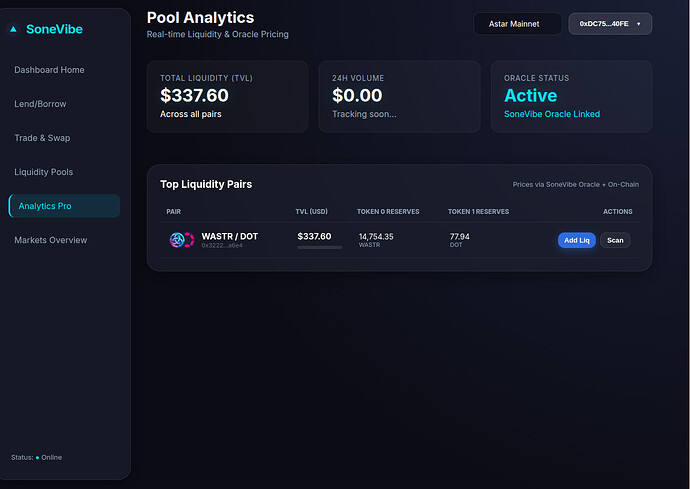Open the Lend/Borrow page

coord(40,104)
